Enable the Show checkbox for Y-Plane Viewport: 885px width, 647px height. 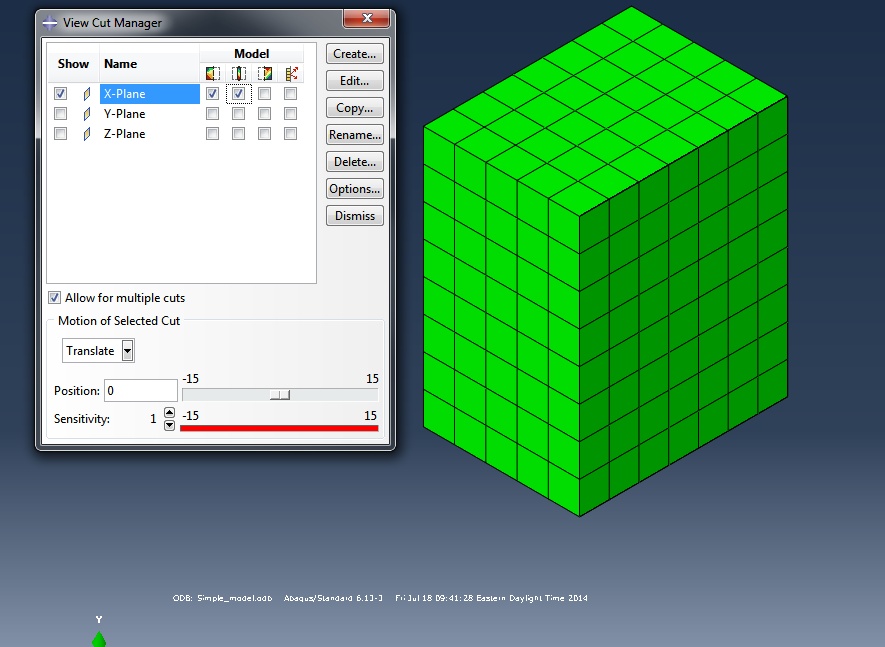pos(60,113)
